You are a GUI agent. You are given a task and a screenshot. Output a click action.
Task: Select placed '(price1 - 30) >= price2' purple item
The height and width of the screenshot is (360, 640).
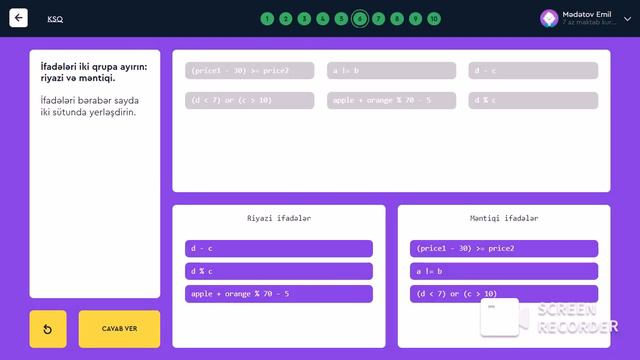(504, 249)
